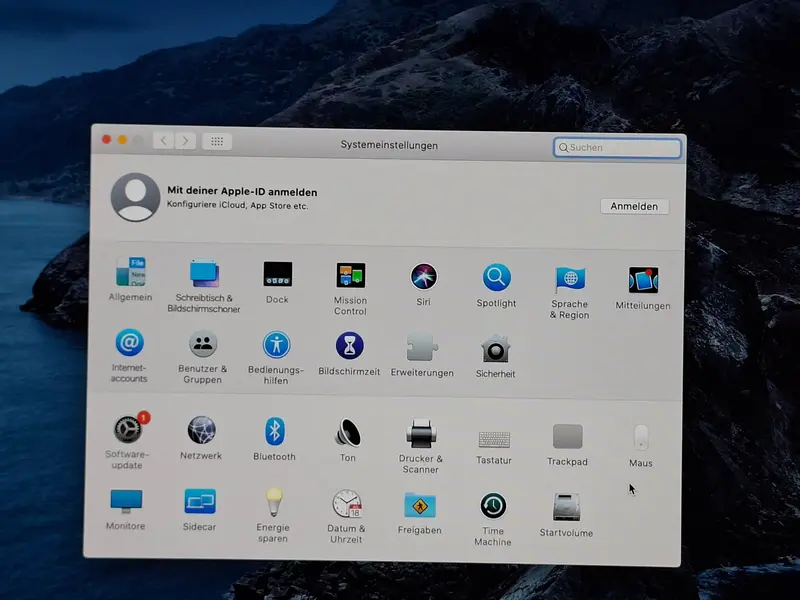Click the Anmelden button
800x600 pixels.
(x=634, y=206)
